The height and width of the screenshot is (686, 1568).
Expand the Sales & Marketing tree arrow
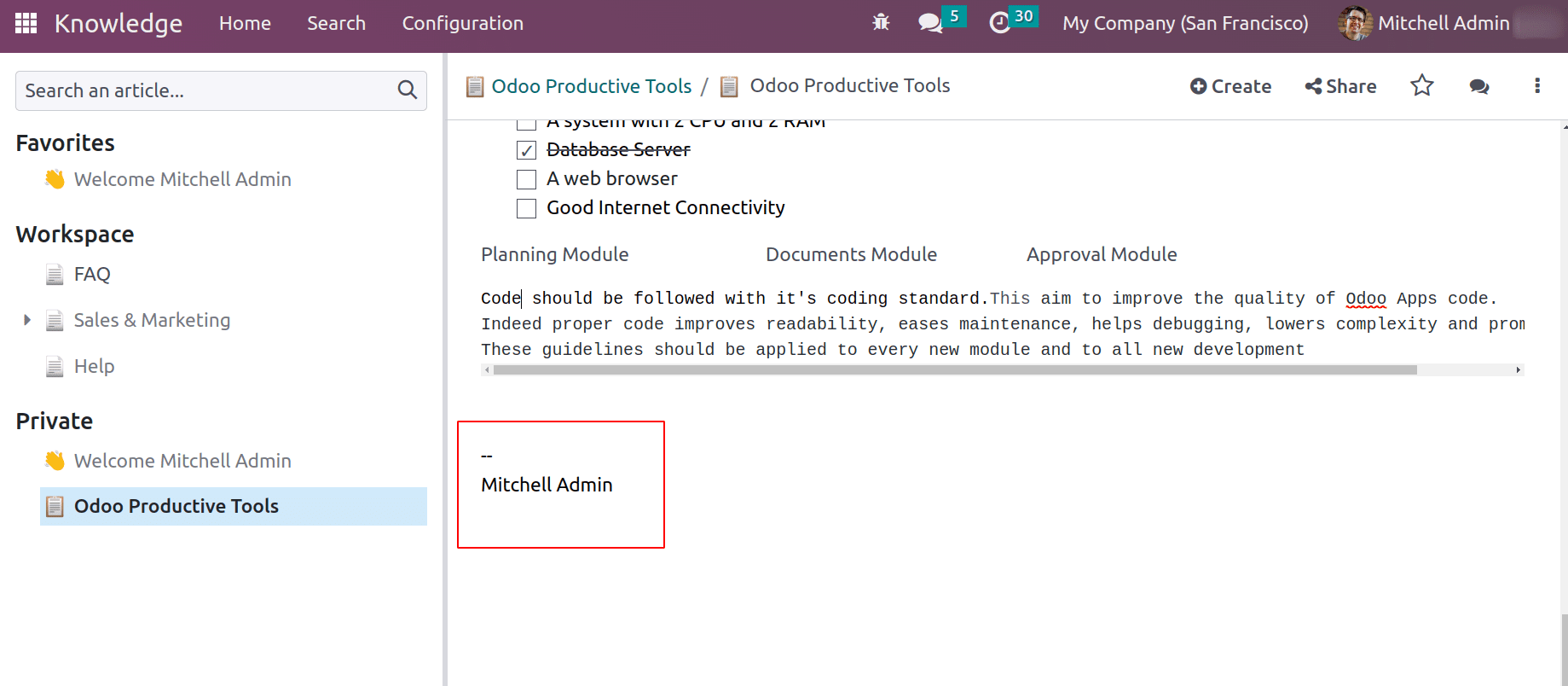(x=27, y=320)
